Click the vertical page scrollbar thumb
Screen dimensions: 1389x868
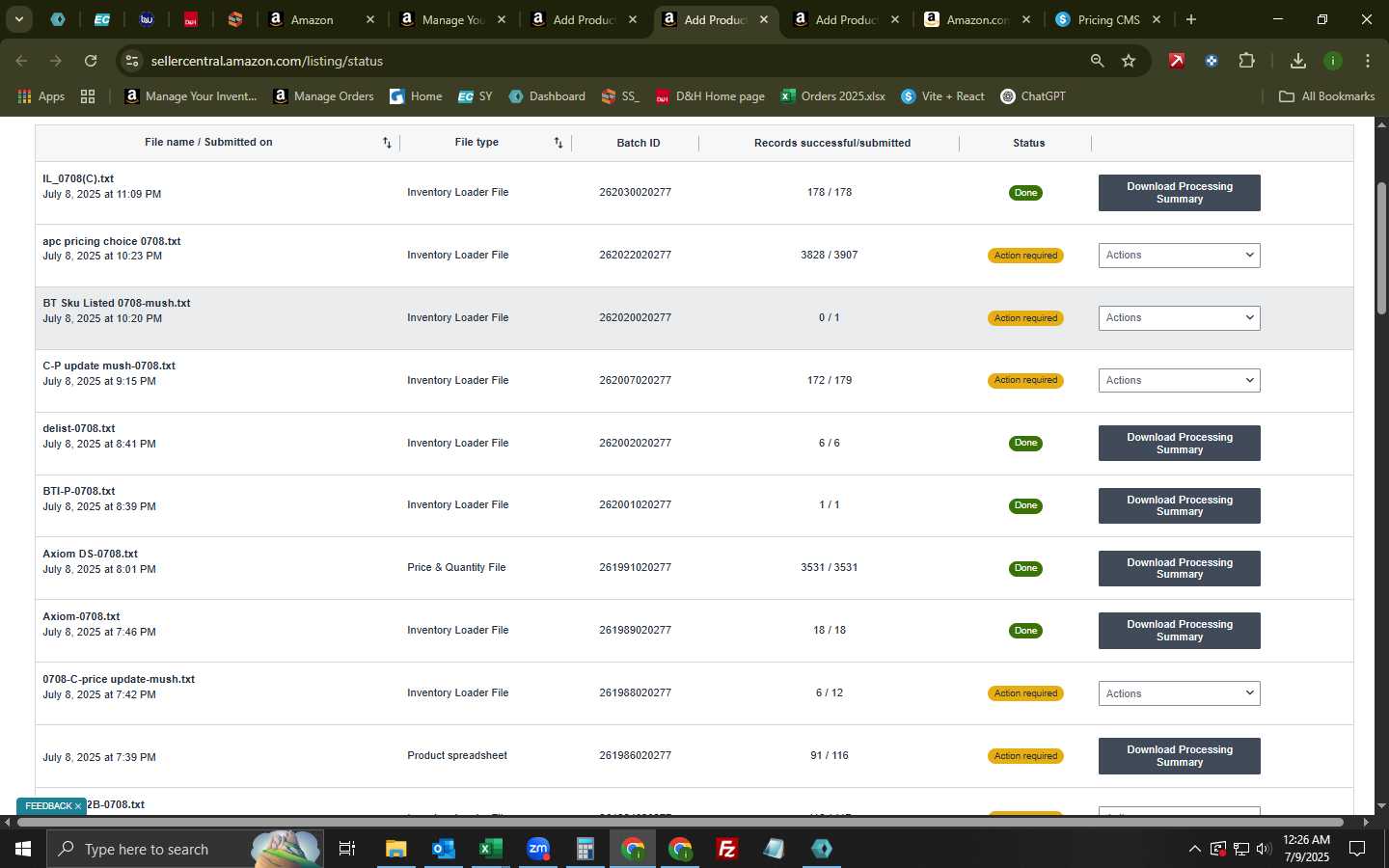coord(1381,248)
